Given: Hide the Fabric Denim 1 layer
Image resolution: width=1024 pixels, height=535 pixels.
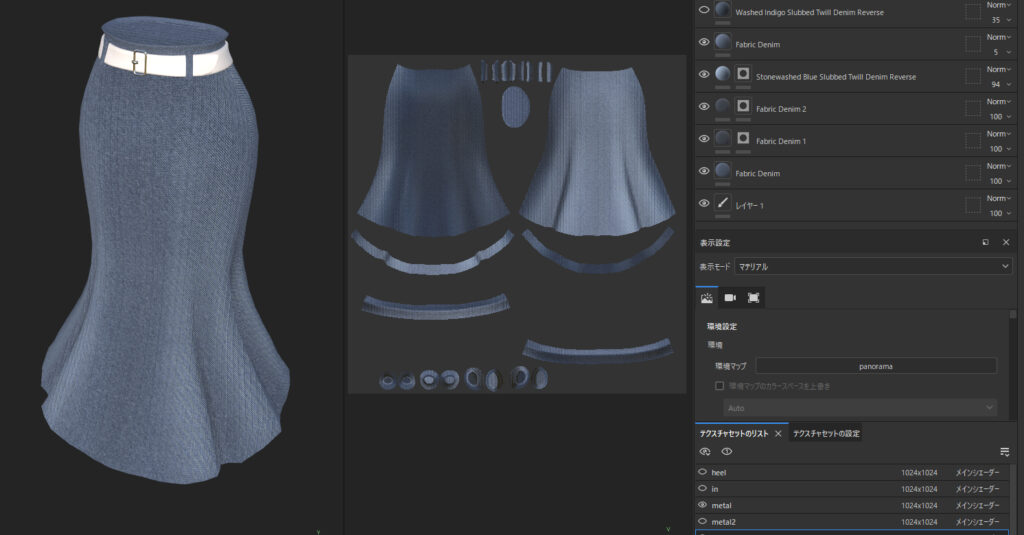Looking at the screenshot, I should [x=704, y=138].
